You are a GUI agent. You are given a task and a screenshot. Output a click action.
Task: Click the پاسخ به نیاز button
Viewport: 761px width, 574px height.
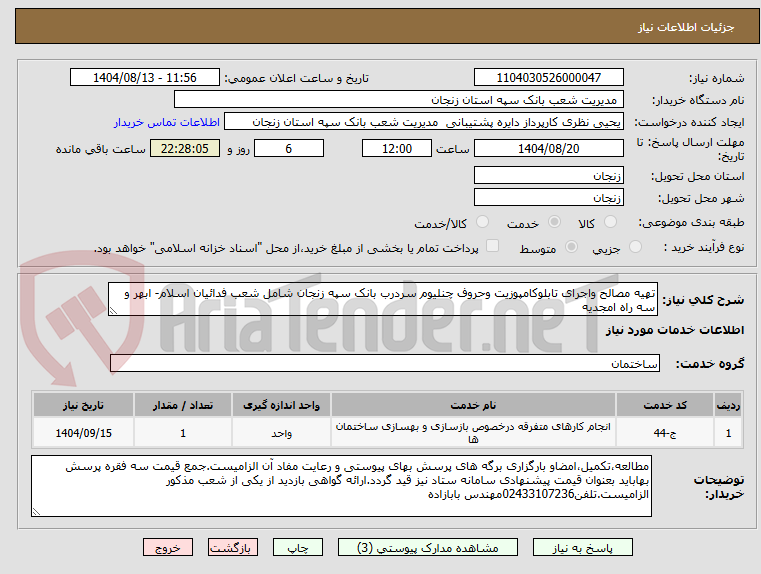pos(582,547)
